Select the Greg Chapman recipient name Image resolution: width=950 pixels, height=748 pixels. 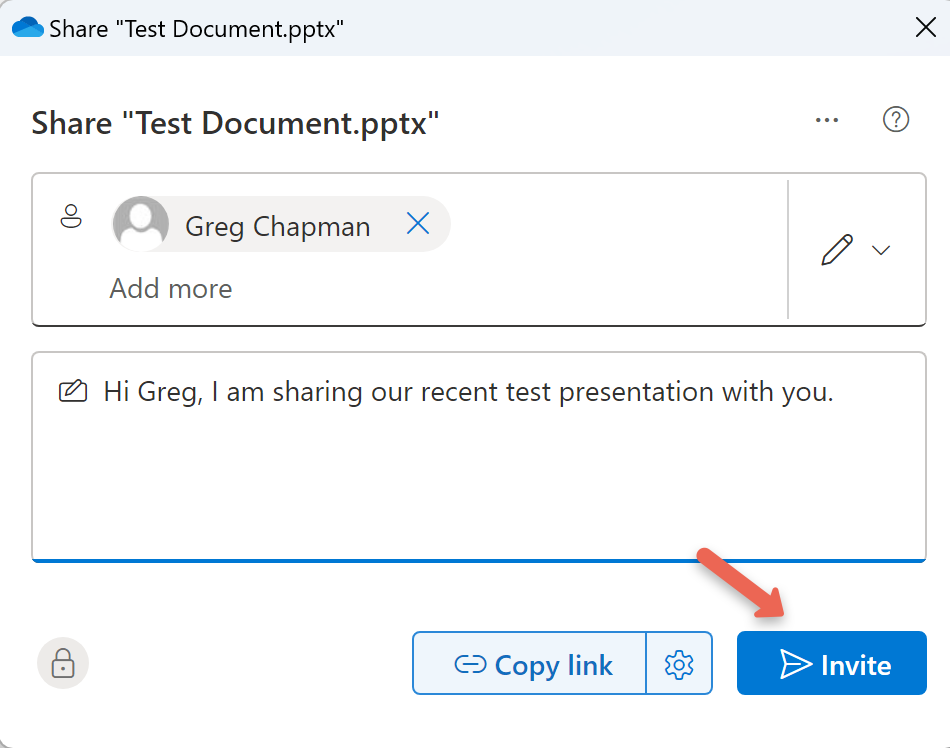[x=277, y=227]
